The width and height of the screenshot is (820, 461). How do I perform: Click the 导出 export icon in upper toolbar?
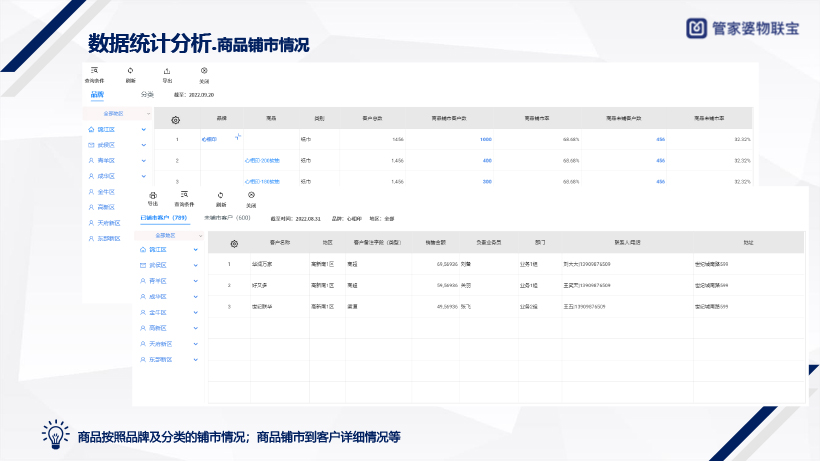click(167, 71)
